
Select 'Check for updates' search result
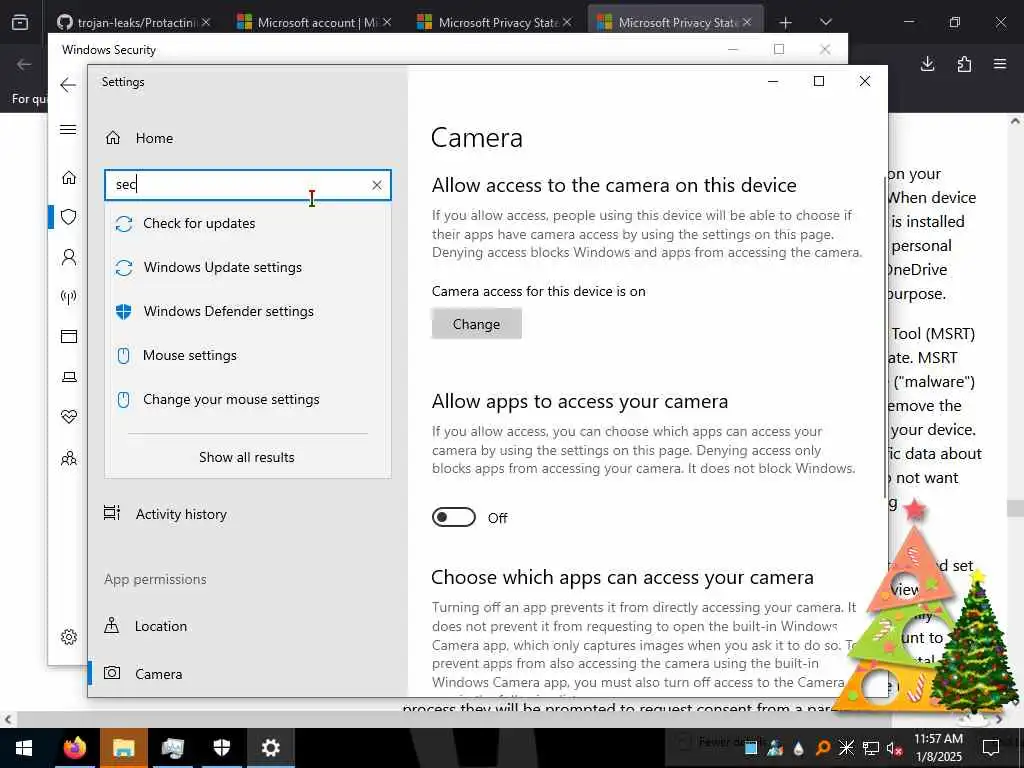point(248,223)
